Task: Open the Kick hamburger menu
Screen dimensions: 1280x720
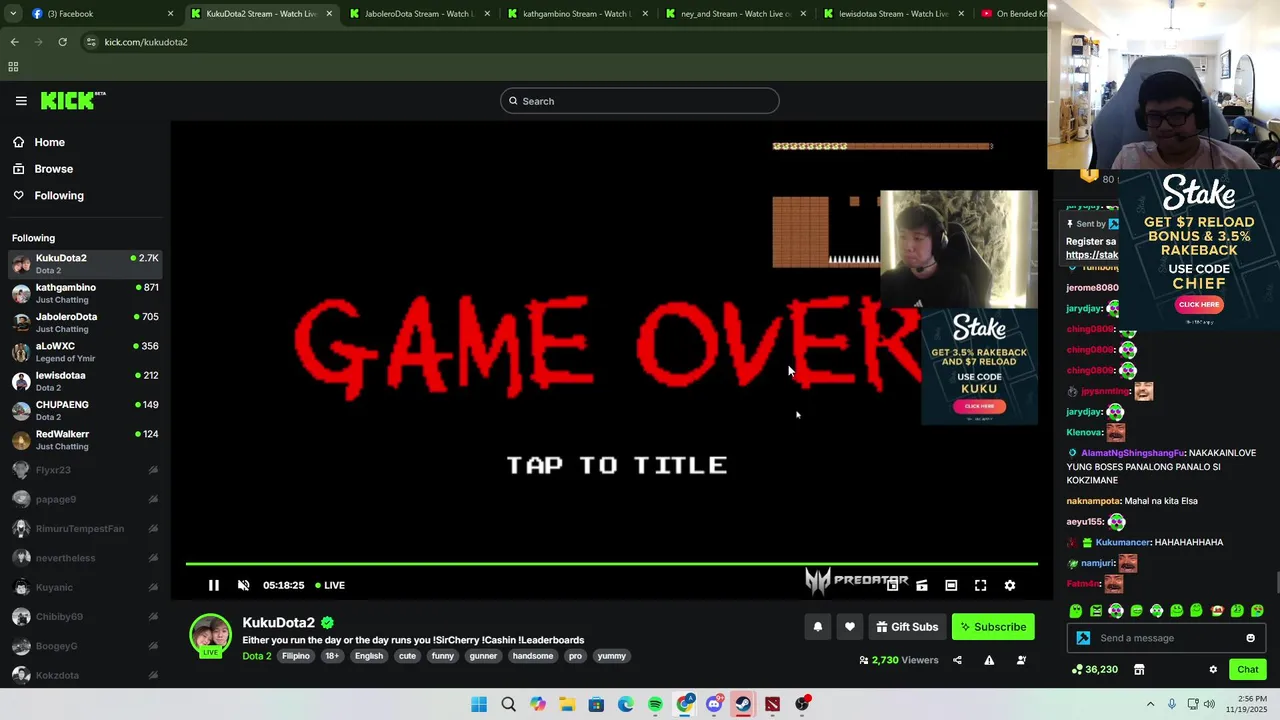Action: pyautogui.click(x=21, y=100)
